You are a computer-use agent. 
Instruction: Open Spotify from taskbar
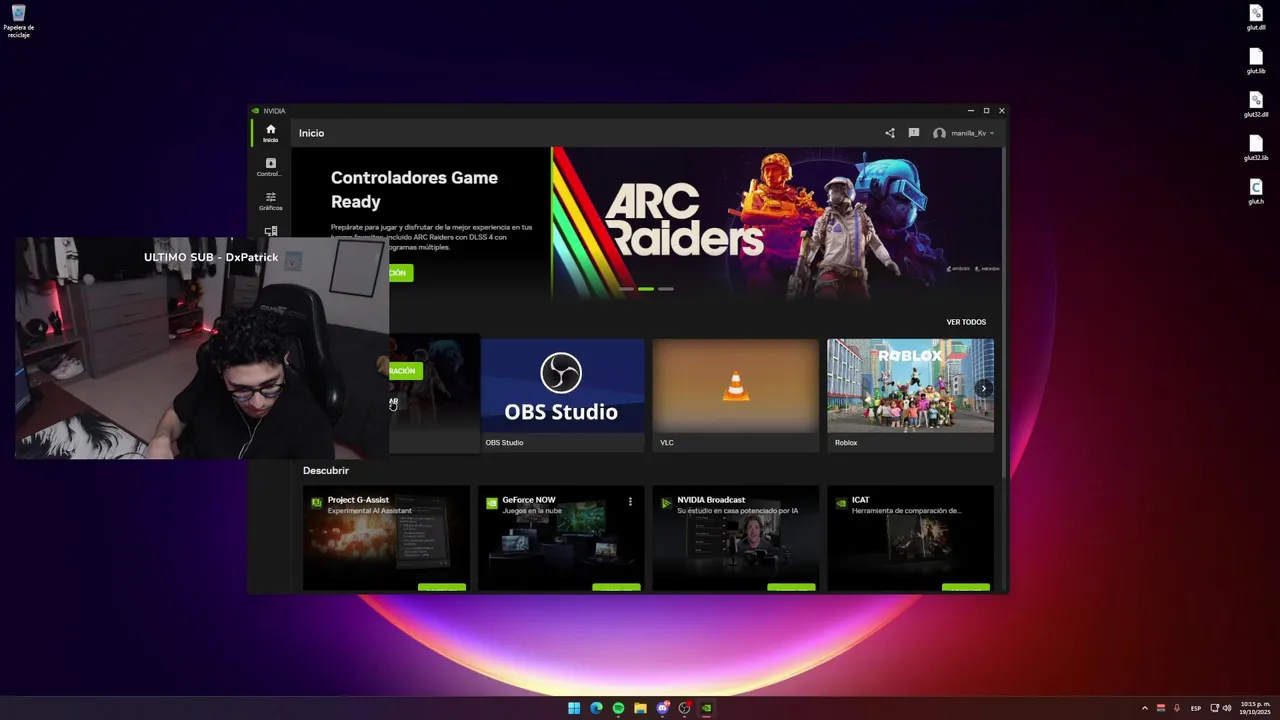point(618,708)
